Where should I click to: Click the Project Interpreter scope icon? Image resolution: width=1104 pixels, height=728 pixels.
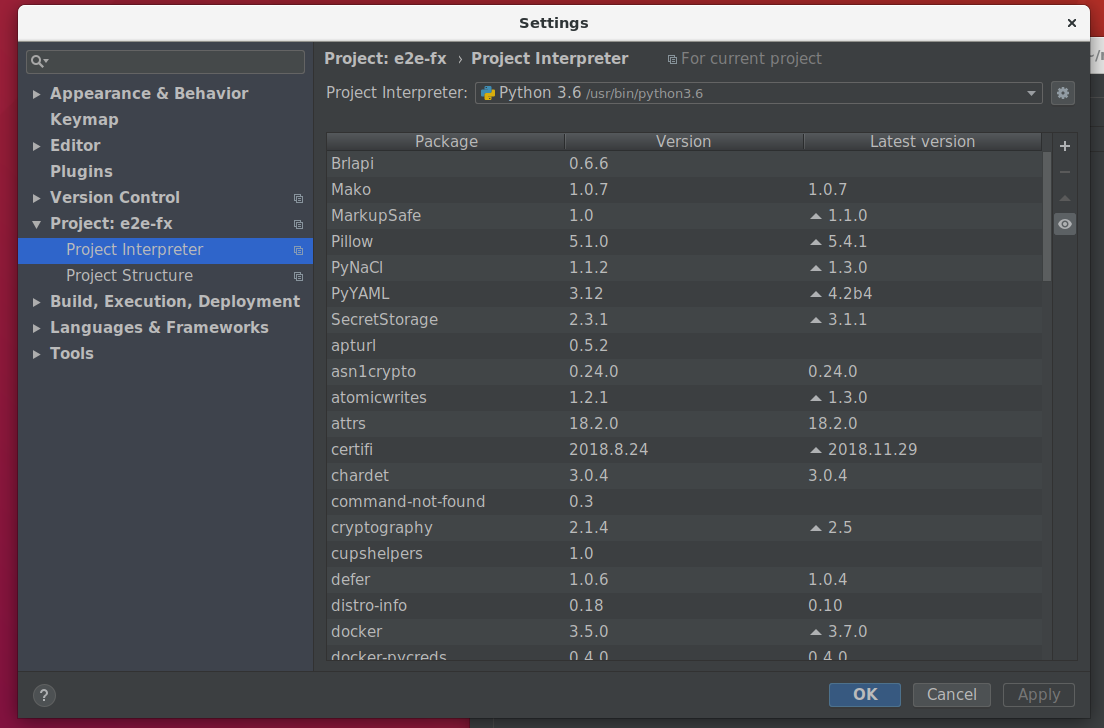tap(299, 251)
